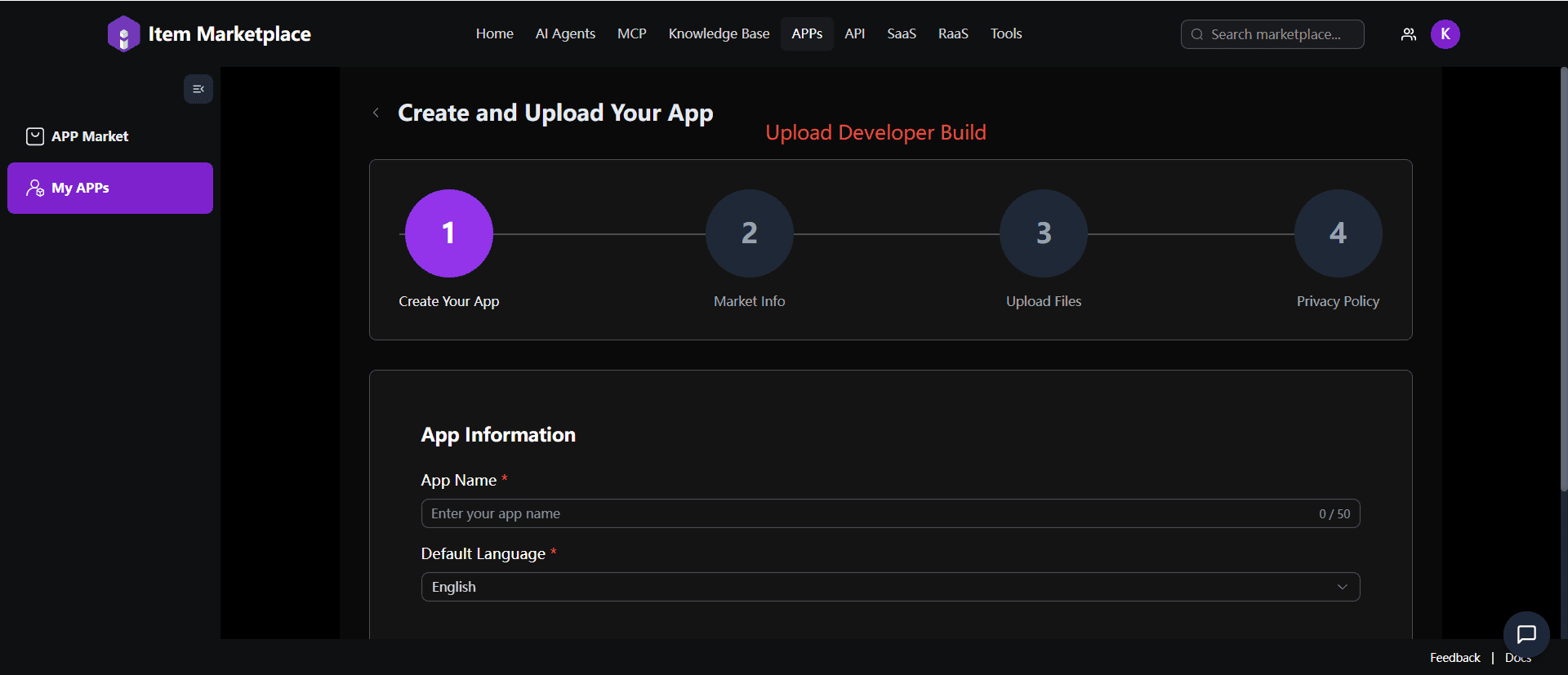Click the search magnifier icon
Viewport: 1568px width, 675px height.
point(1197,34)
